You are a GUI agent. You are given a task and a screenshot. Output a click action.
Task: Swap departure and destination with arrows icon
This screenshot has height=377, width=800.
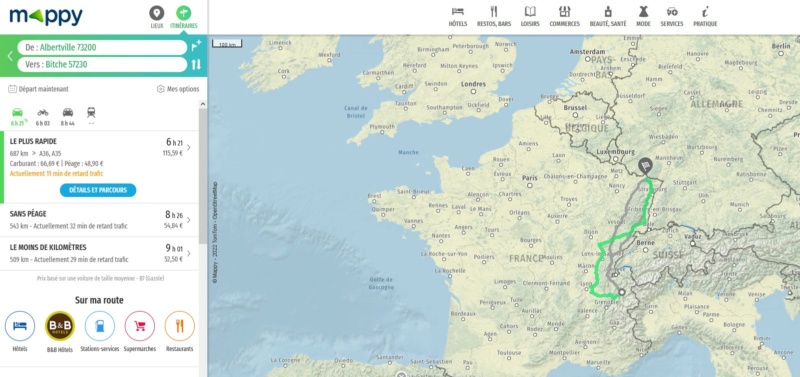coord(196,65)
